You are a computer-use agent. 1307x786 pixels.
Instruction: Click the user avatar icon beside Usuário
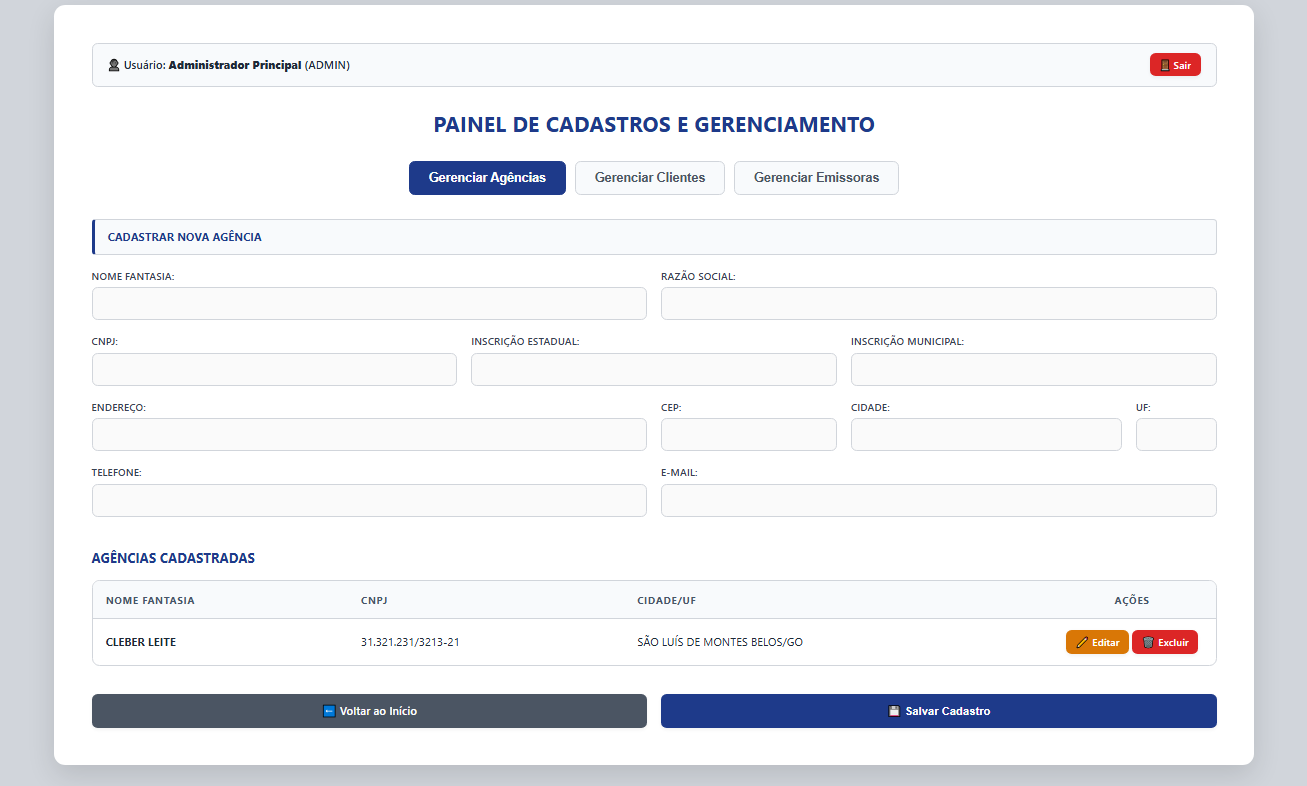point(114,65)
